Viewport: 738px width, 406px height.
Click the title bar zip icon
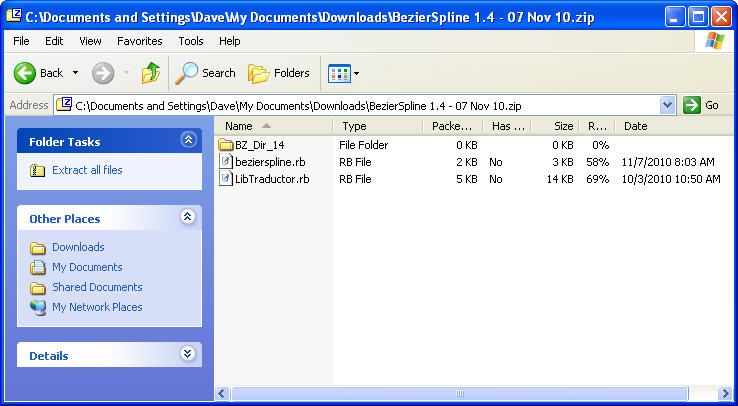[14, 16]
